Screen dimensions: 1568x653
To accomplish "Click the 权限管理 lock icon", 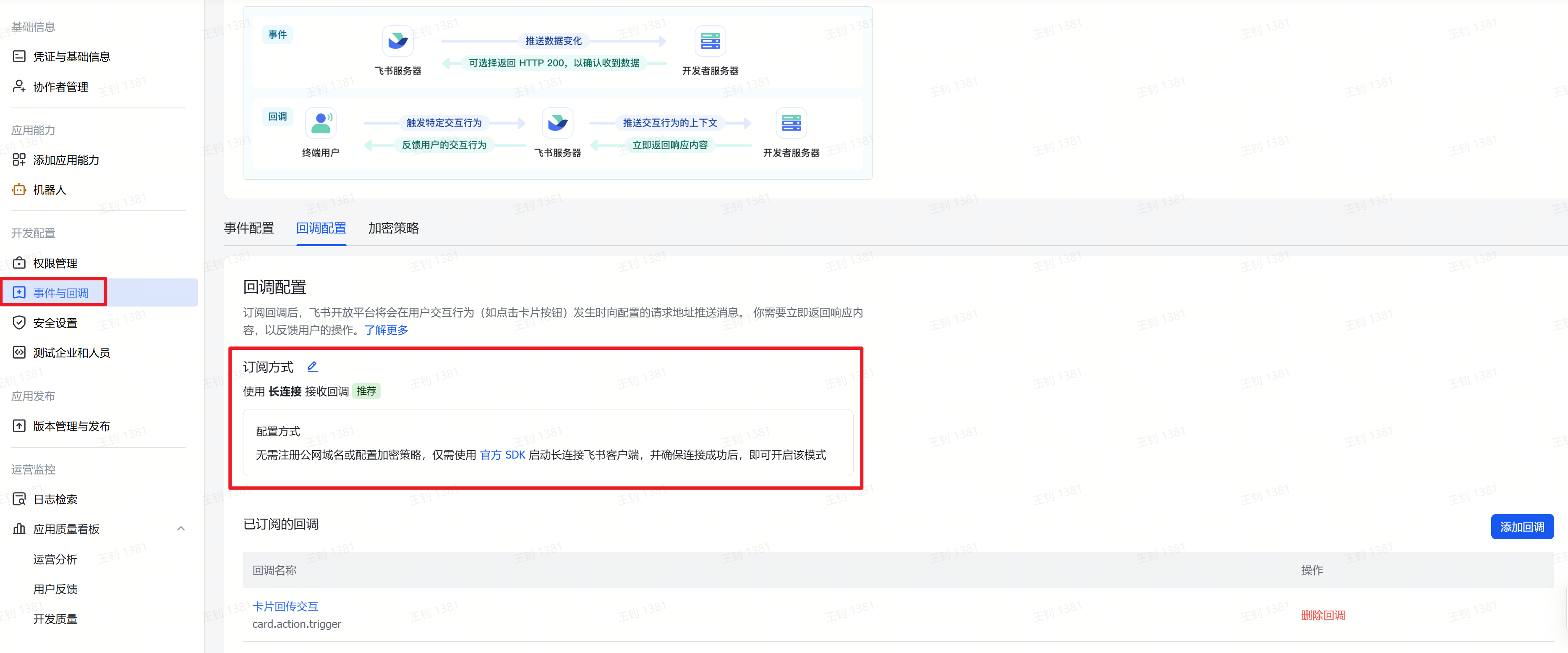I will point(19,262).
